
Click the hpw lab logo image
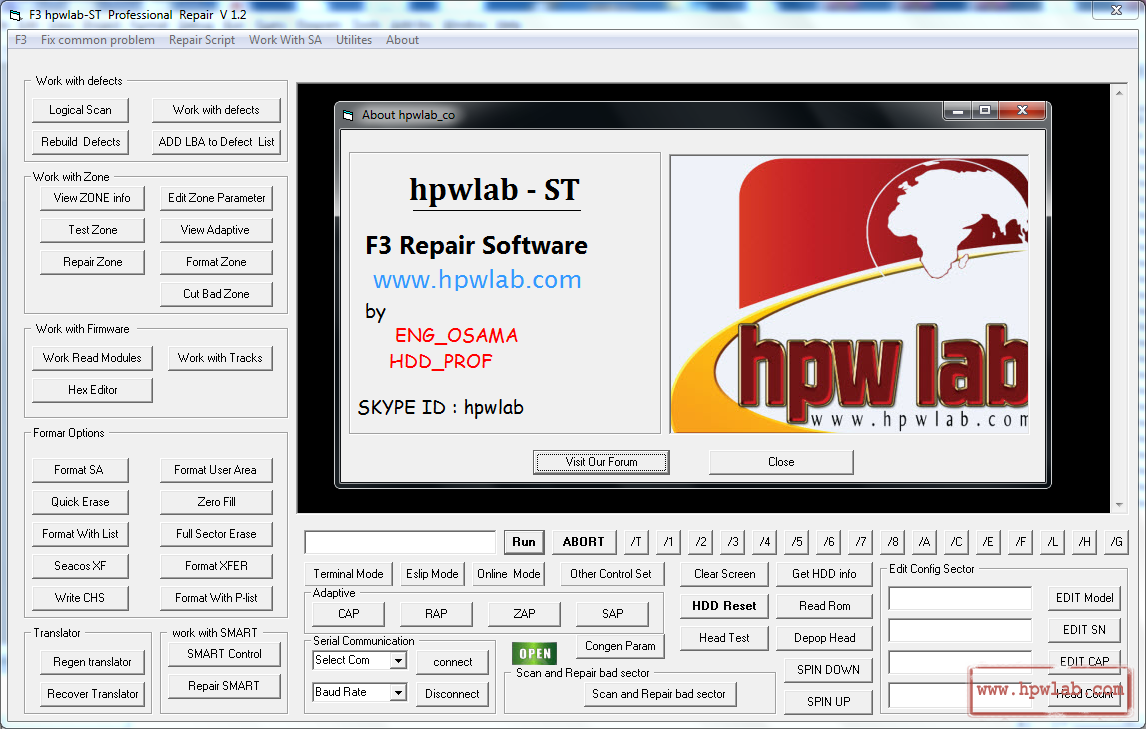(849, 294)
